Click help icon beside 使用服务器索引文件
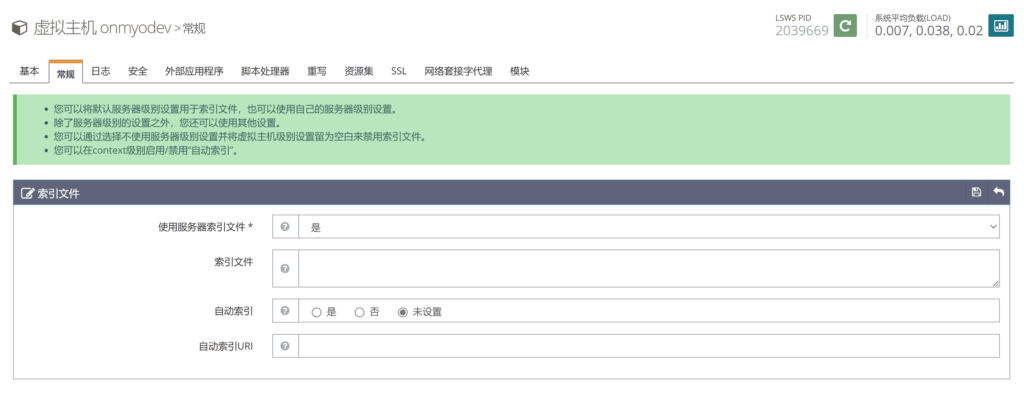 [285, 228]
